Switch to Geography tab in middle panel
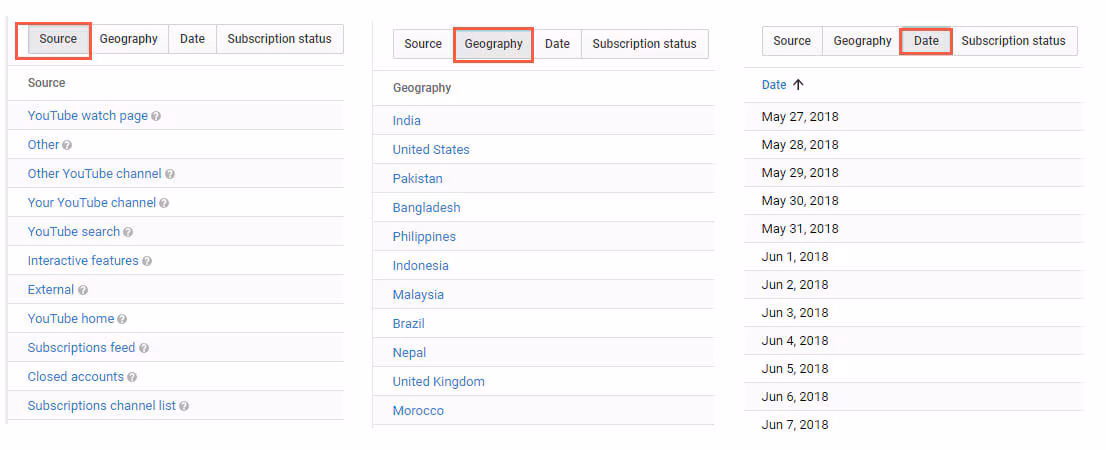The width and height of the screenshot is (1106, 450). pyautogui.click(x=493, y=44)
